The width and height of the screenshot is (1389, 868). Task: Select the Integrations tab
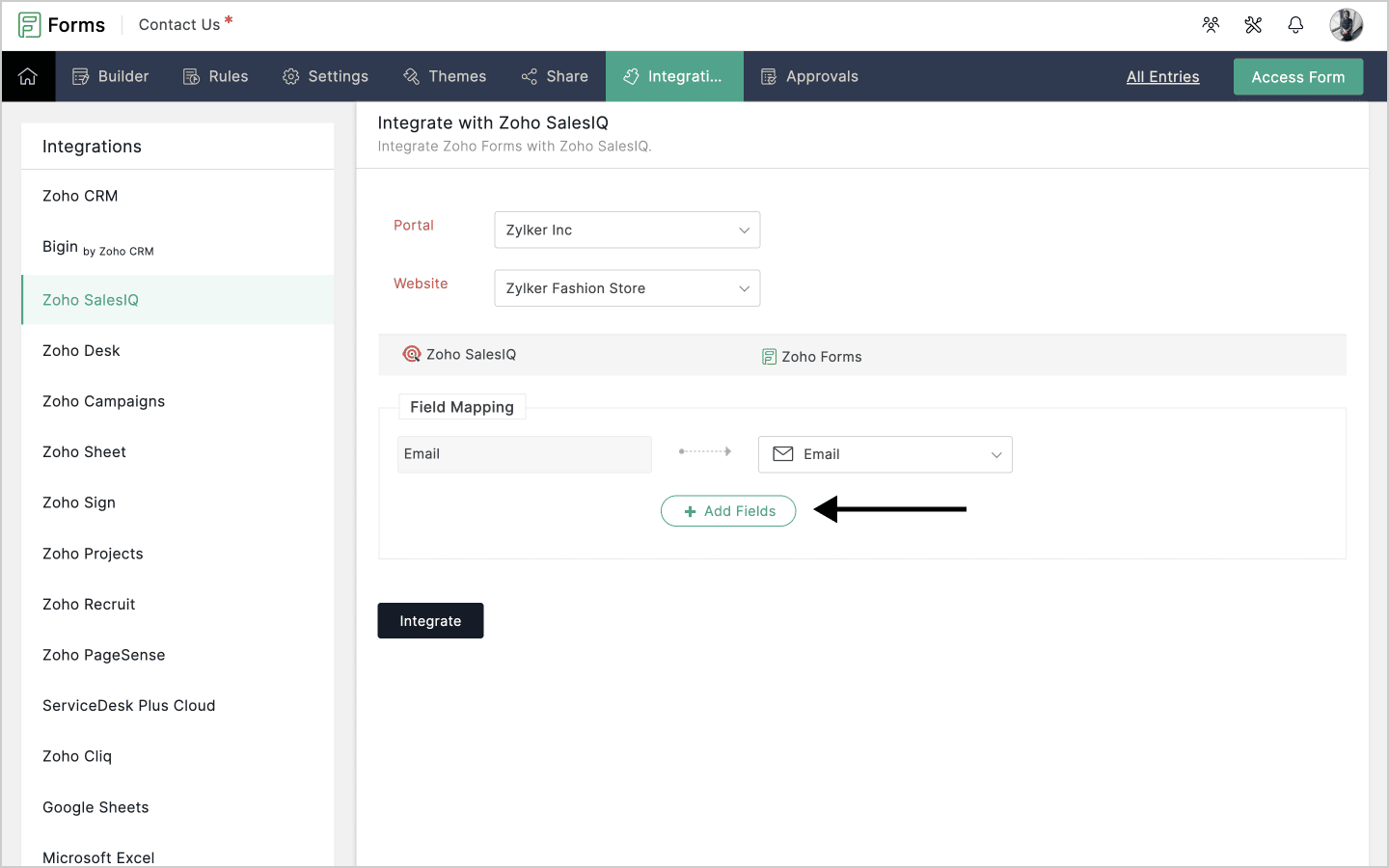(x=674, y=76)
